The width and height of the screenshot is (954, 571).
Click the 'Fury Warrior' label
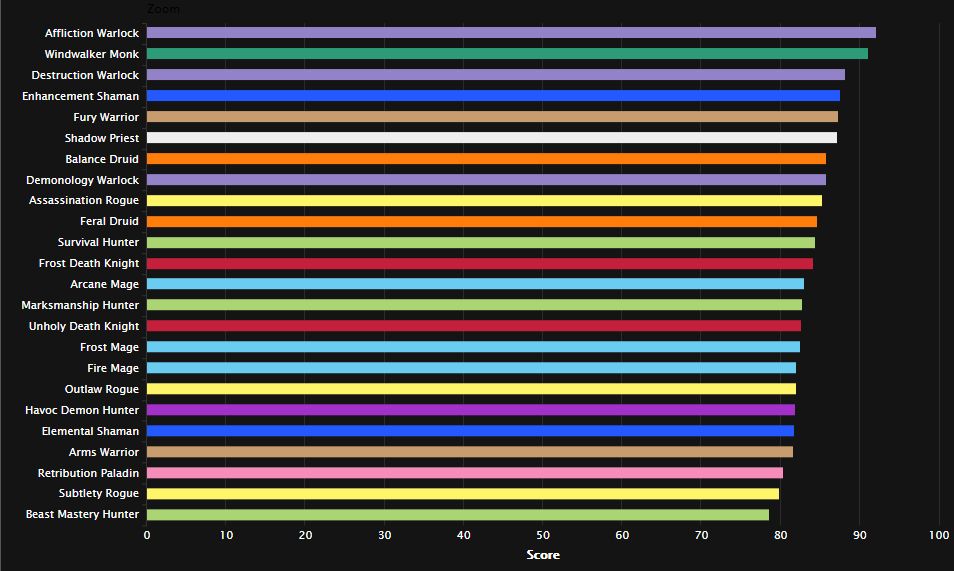(x=106, y=117)
